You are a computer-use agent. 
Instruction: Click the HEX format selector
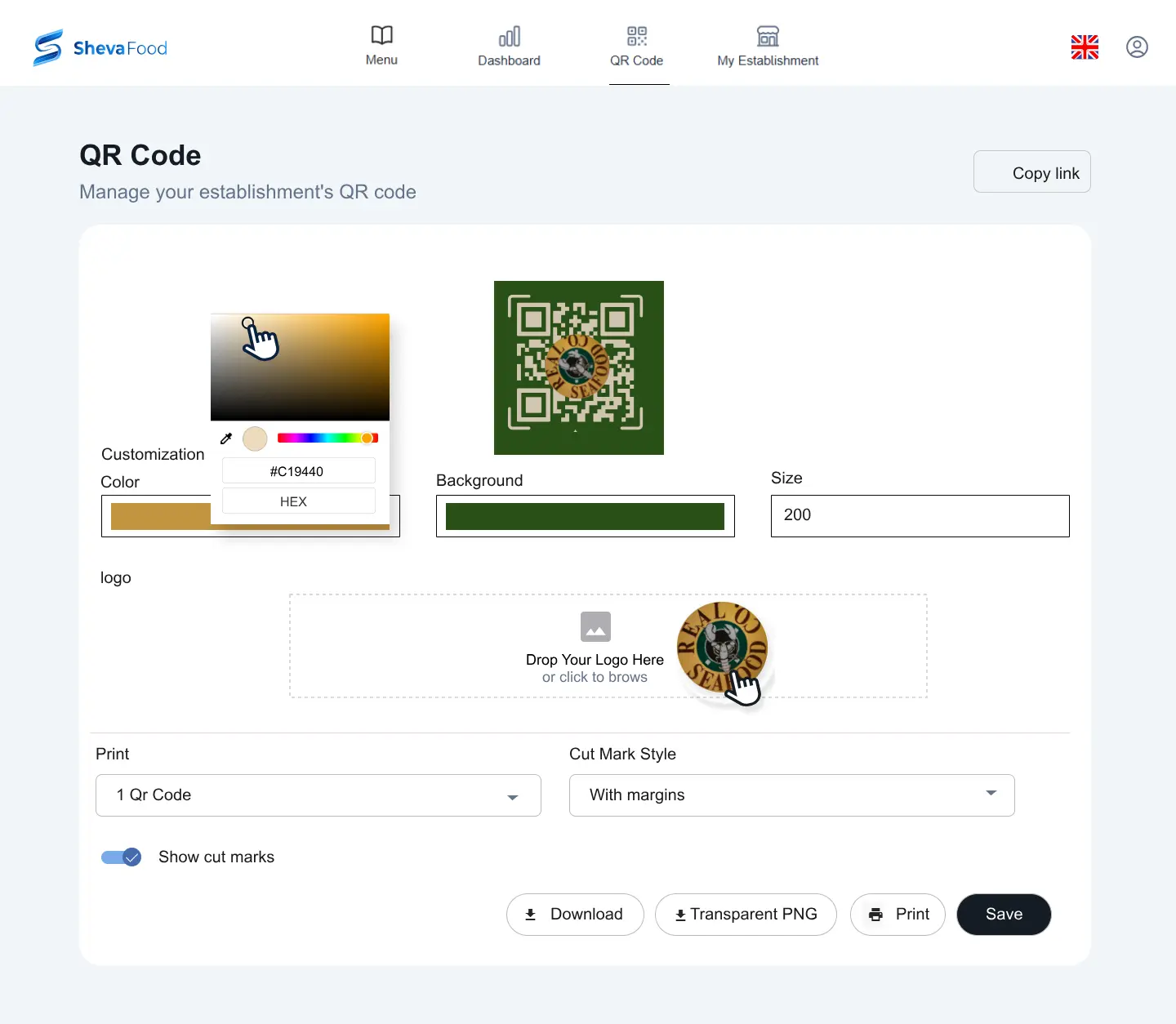pos(298,501)
